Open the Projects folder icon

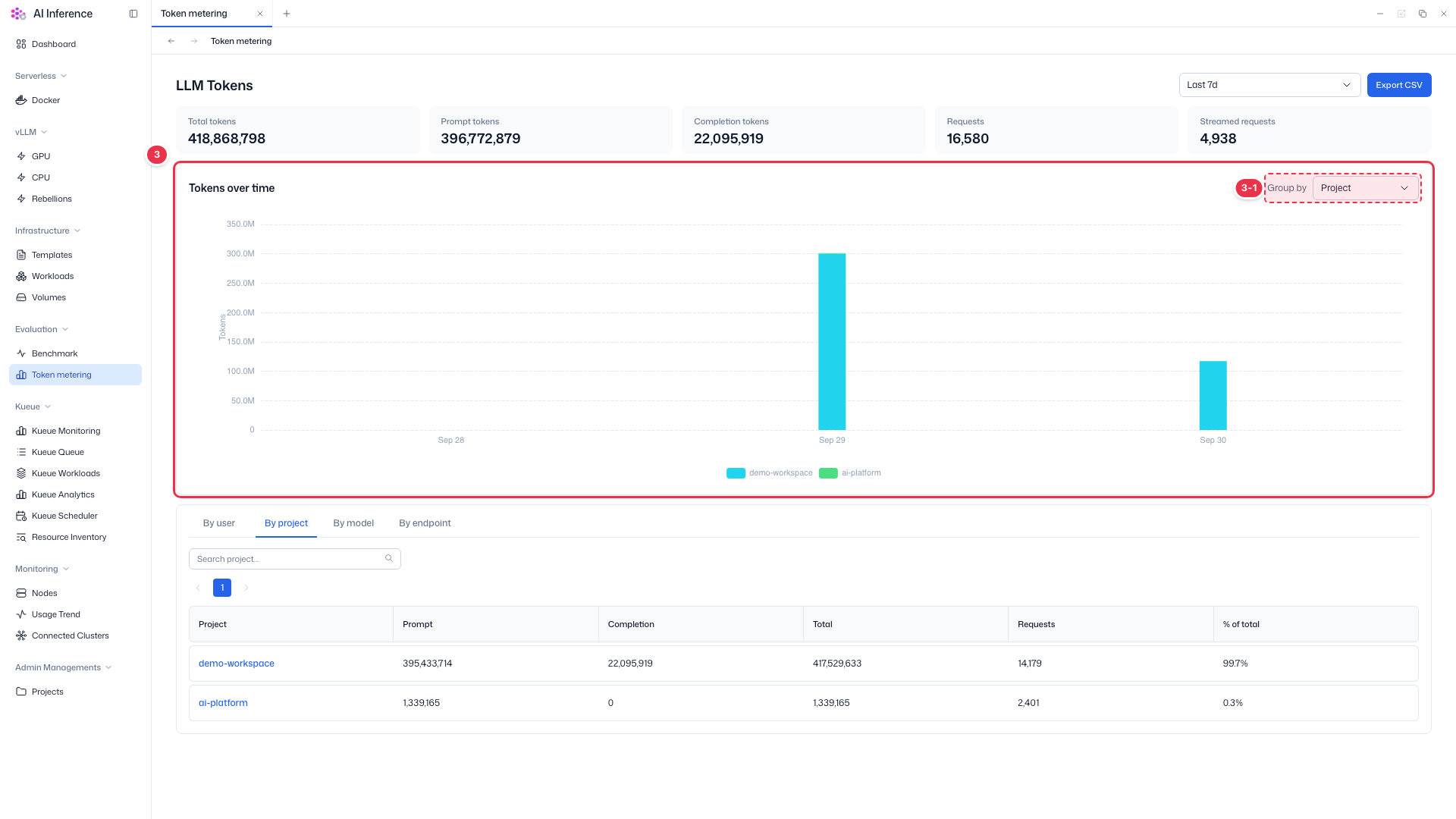tap(21, 692)
